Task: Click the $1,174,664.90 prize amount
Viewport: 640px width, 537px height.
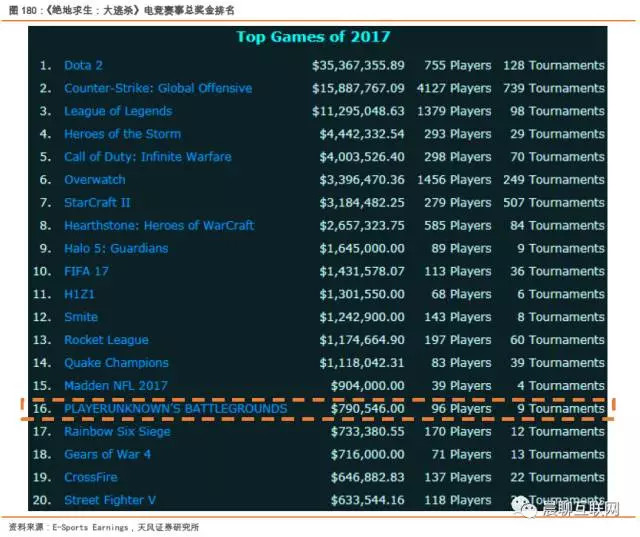Action: (362, 340)
